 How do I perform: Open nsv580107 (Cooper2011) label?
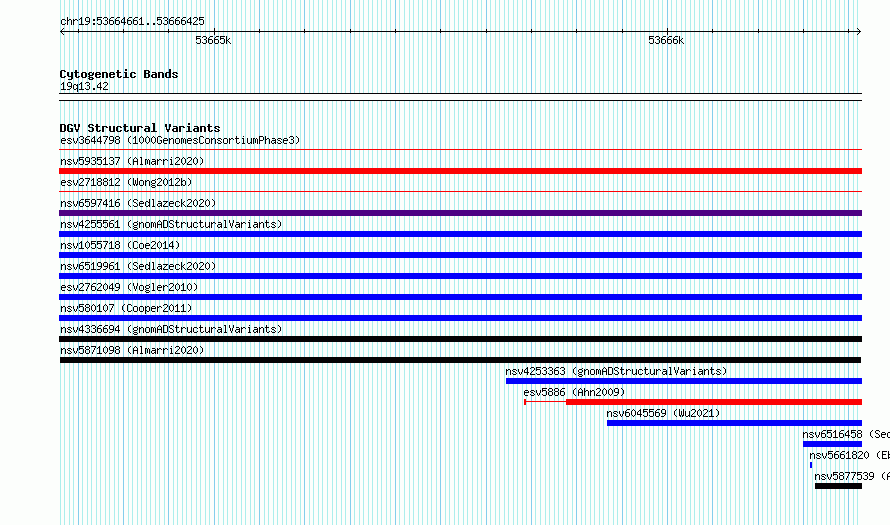[x=126, y=308]
